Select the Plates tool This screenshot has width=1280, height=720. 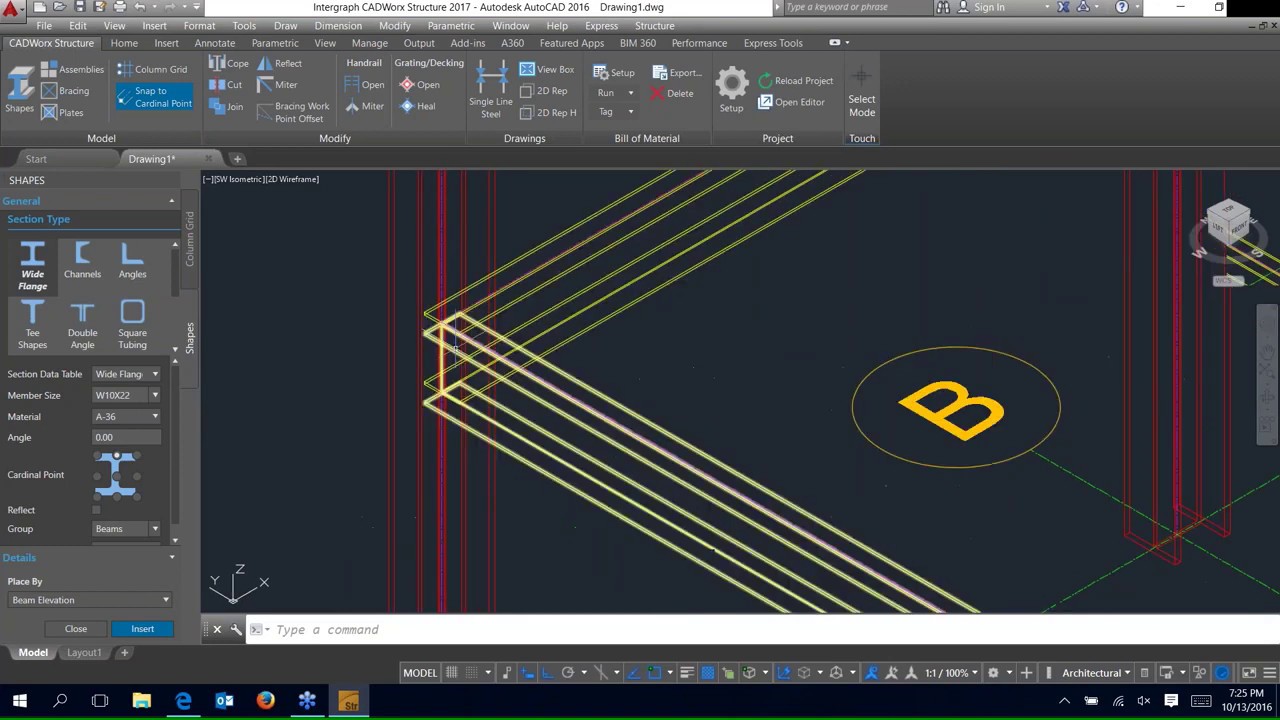point(62,113)
